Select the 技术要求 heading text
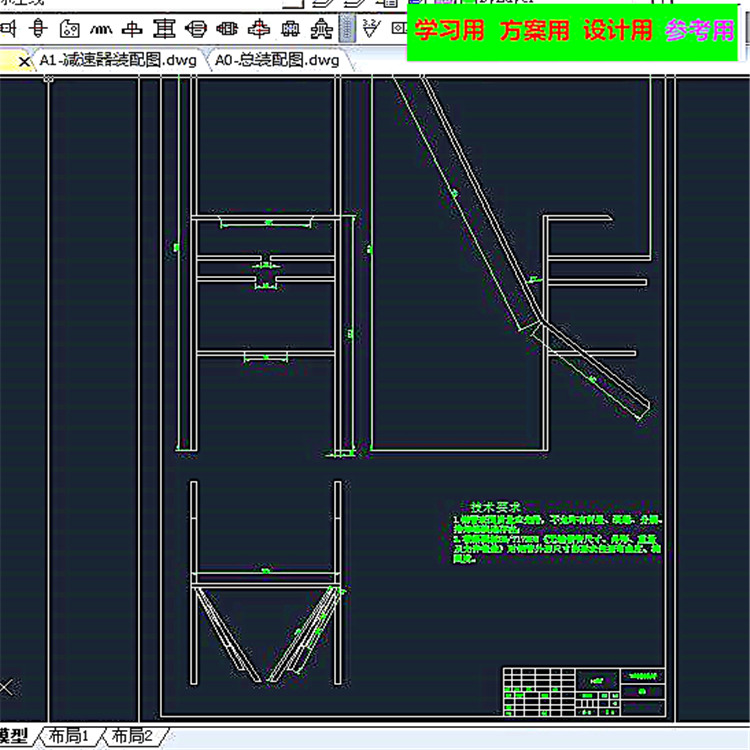Image resolution: width=750 pixels, height=750 pixels. 495,507
